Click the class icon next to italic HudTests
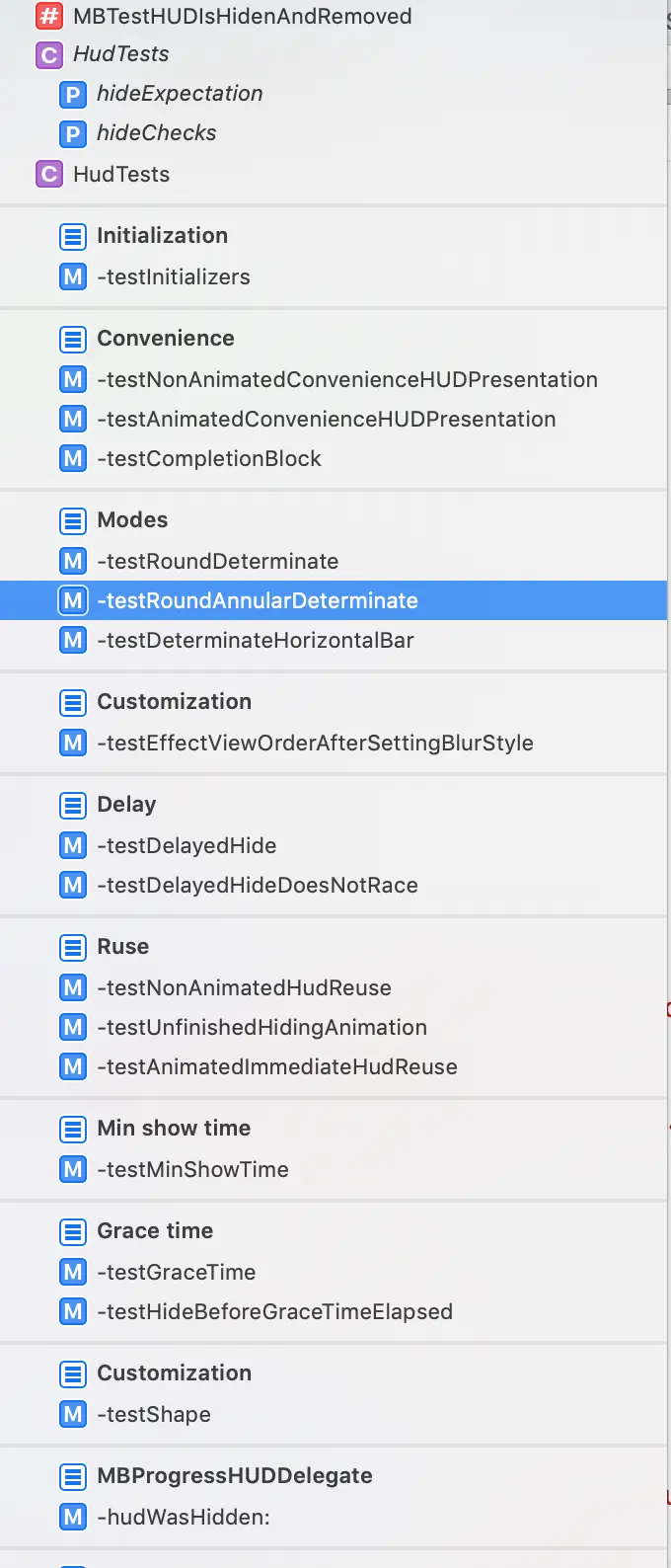 [x=49, y=54]
